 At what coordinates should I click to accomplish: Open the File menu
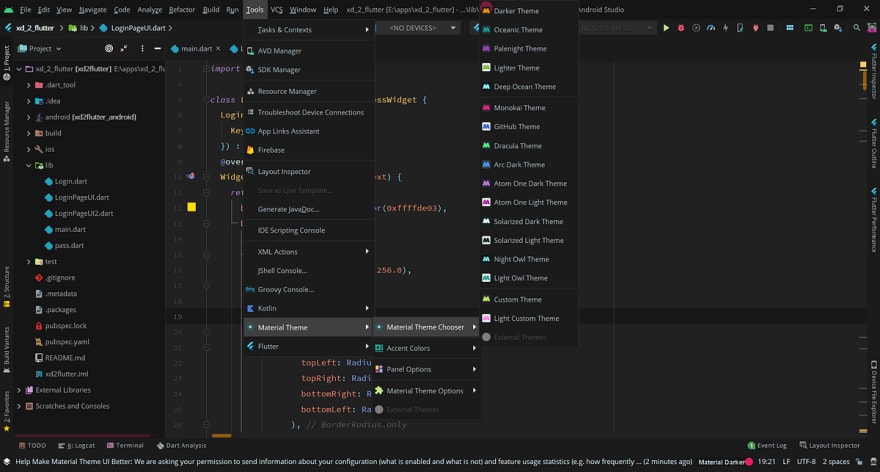[25, 10]
